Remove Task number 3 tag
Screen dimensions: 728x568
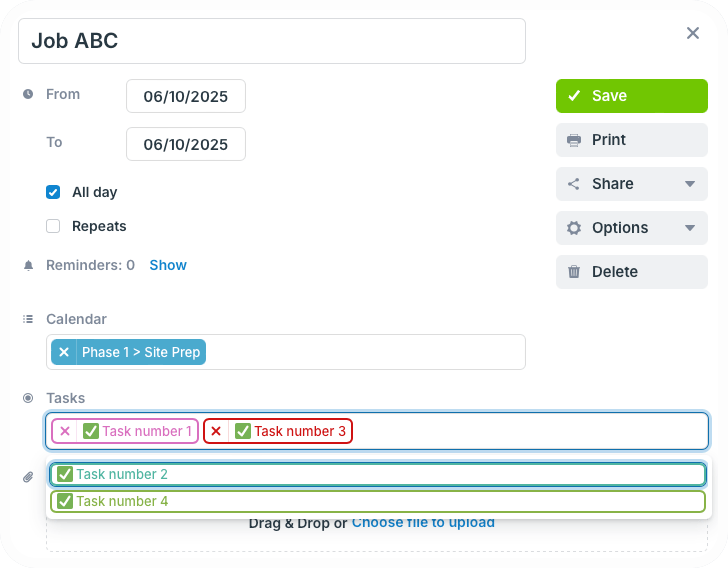216,431
